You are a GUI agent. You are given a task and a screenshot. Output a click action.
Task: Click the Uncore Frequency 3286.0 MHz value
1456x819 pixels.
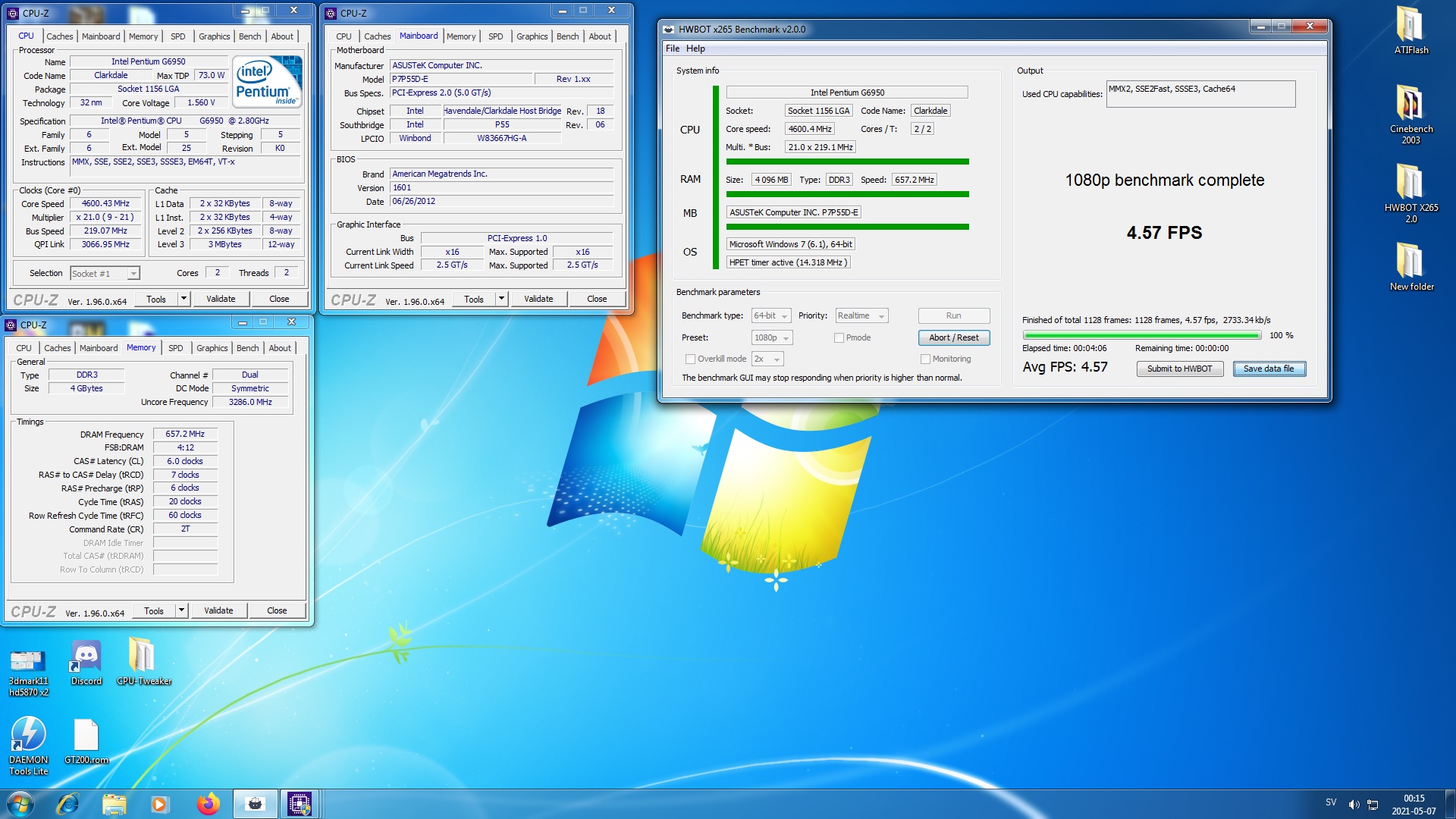tap(250, 403)
